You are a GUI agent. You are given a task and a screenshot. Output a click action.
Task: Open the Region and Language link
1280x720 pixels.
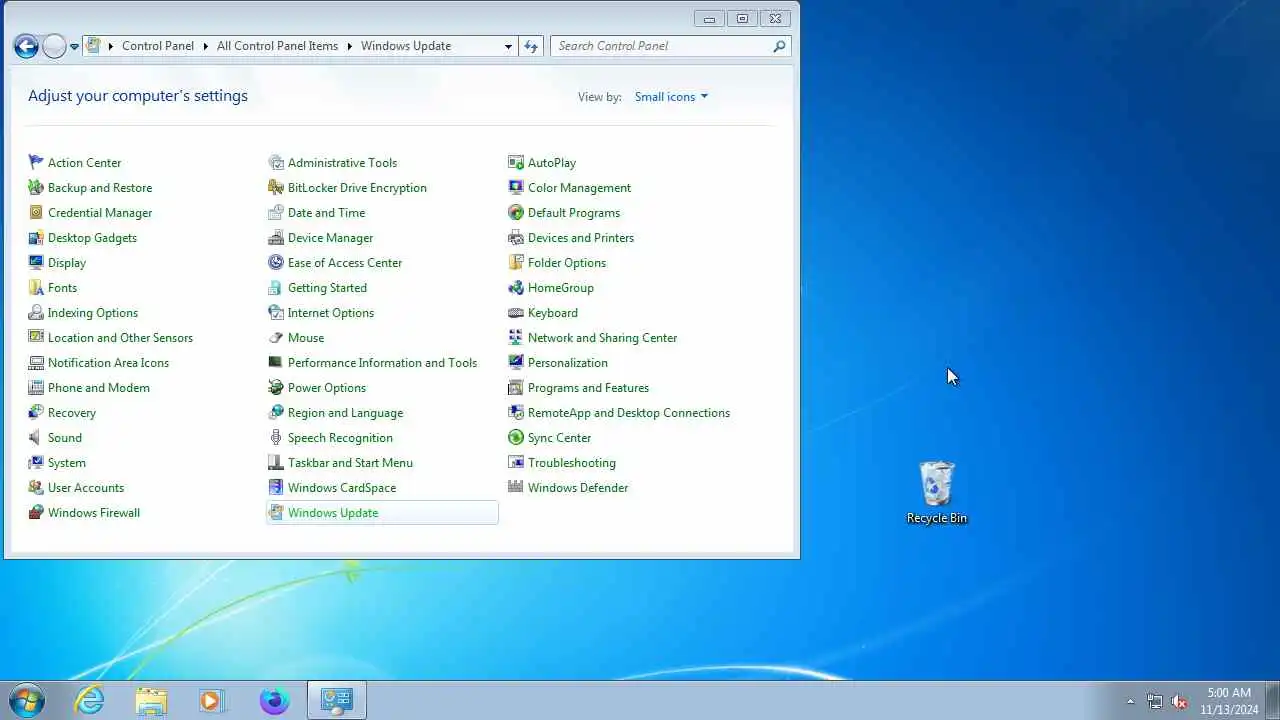pyautogui.click(x=345, y=412)
